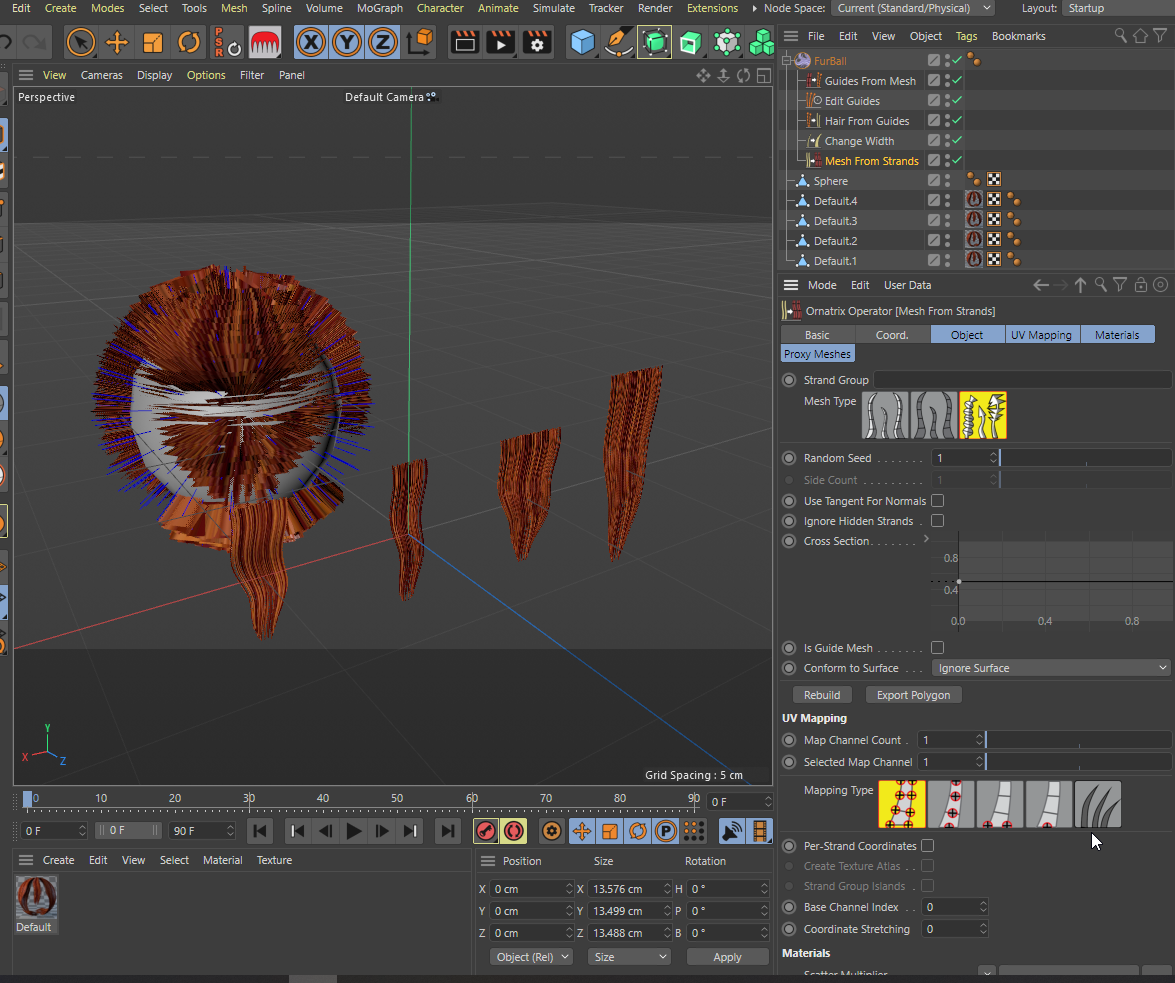Switch to the UV Mapping tab
The image size is (1175, 983).
(1041, 335)
